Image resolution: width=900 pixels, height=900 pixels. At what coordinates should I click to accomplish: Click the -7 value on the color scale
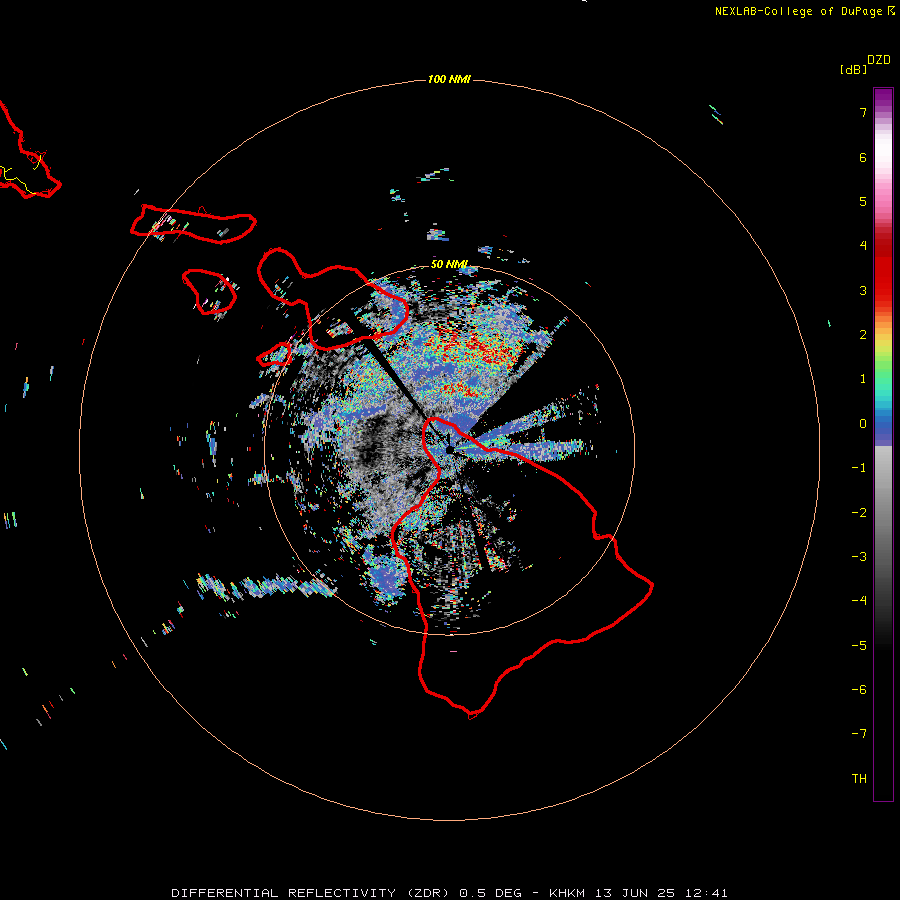pyautogui.click(x=859, y=734)
